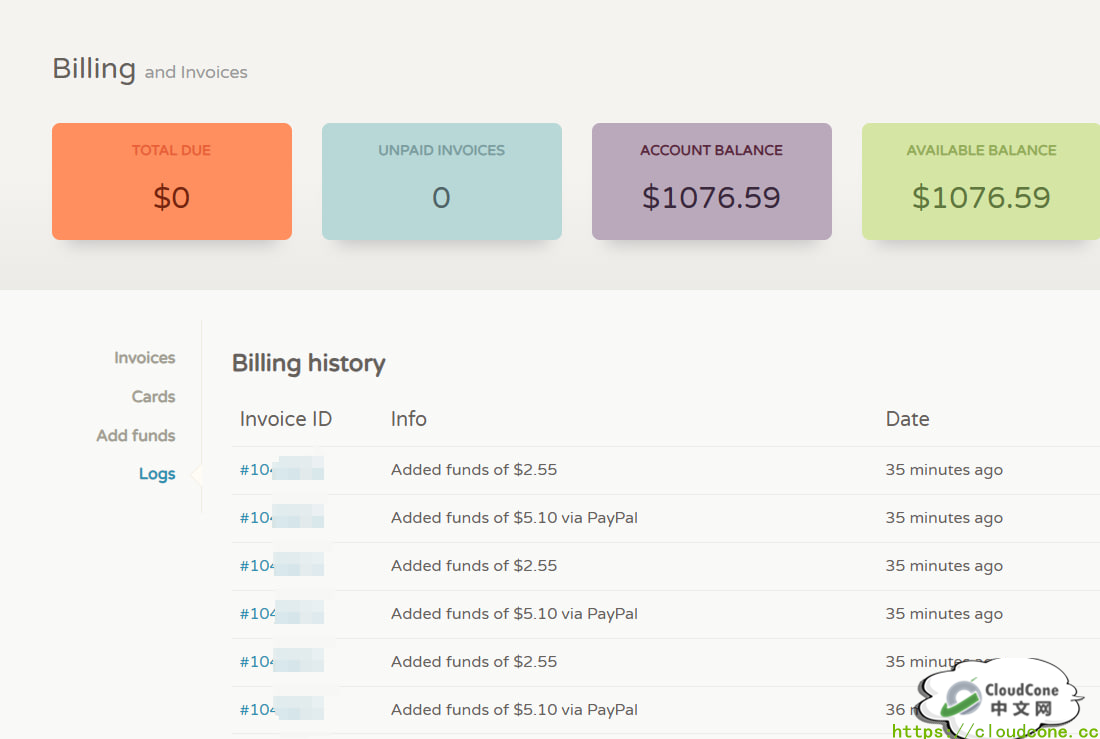Select Add funds in the sidebar
This screenshot has width=1100, height=739.
pyautogui.click(x=135, y=436)
